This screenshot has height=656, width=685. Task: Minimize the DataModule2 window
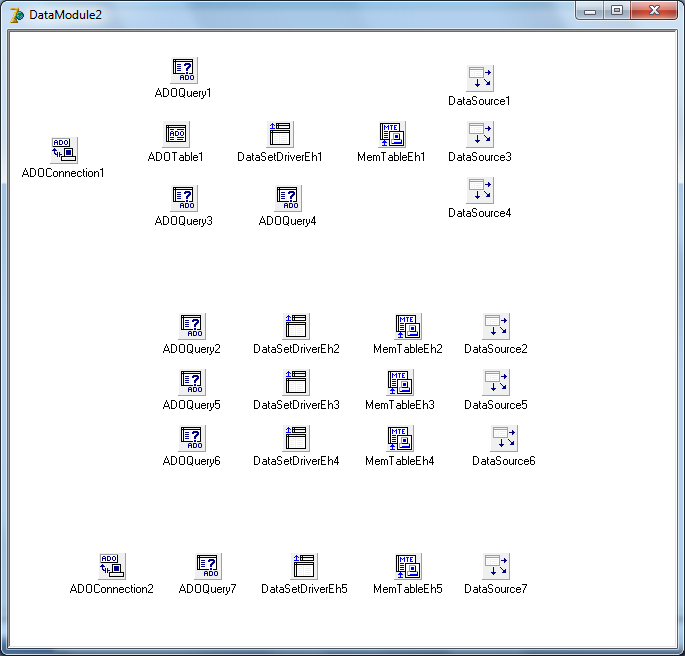pyautogui.click(x=590, y=11)
